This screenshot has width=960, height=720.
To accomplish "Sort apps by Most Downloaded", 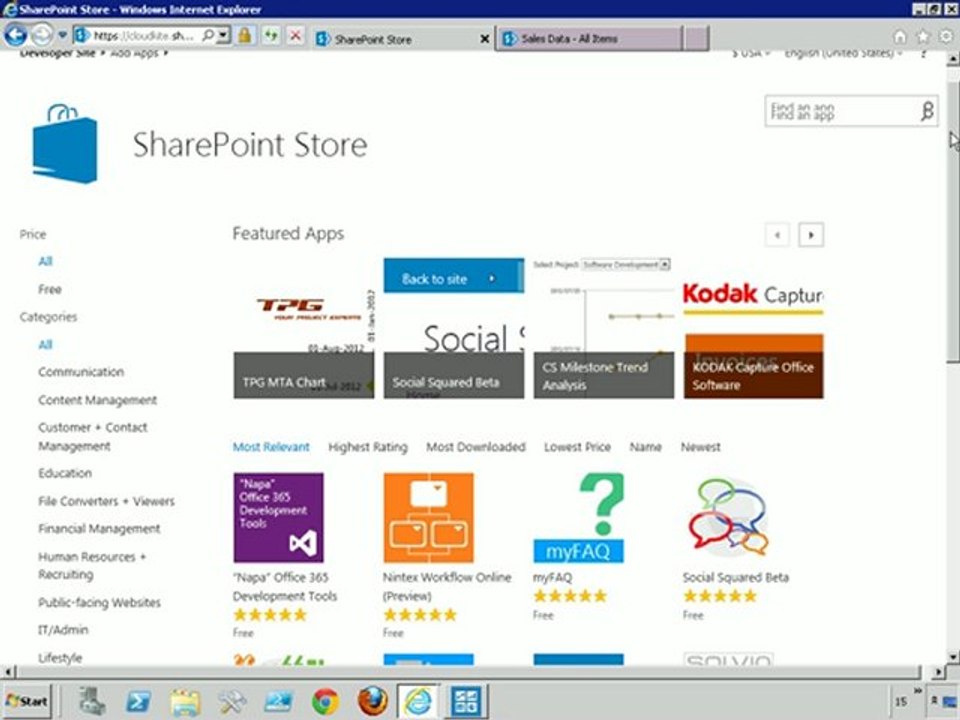I will pyautogui.click(x=476, y=448).
